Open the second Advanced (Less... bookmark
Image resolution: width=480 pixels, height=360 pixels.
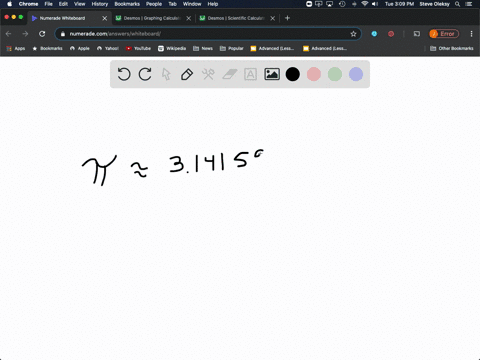(325, 48)
